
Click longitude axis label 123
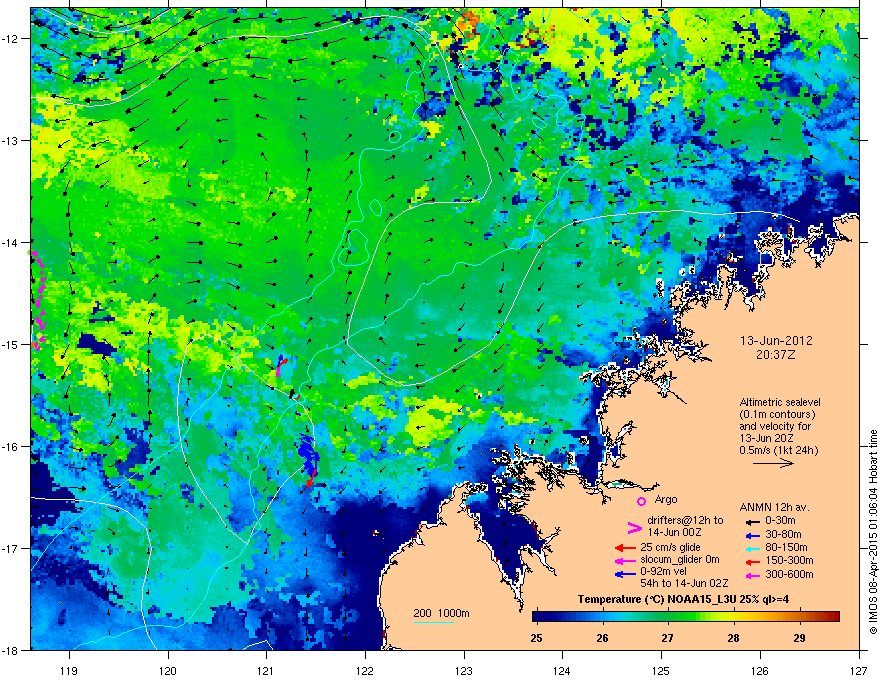click(464, 670)
